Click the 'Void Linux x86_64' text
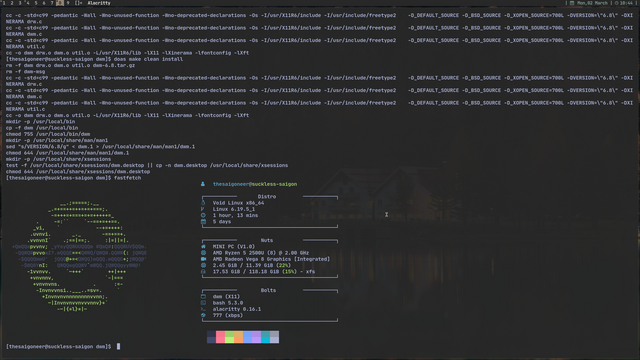The image size is (640, 360). [238, 203]
